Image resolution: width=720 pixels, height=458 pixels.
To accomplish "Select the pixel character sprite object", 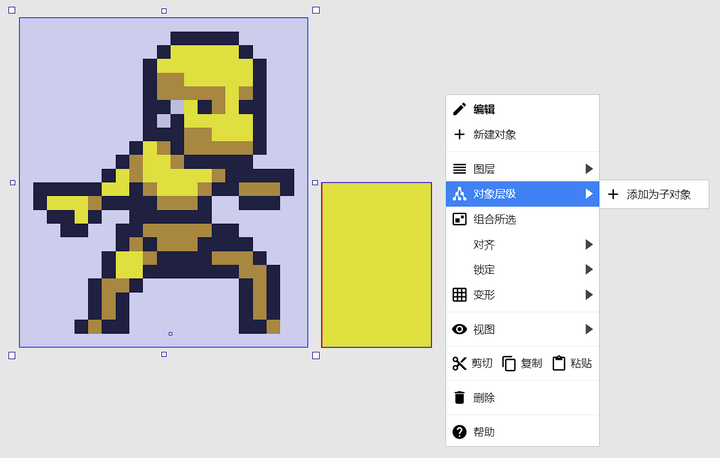I will 163,182.
